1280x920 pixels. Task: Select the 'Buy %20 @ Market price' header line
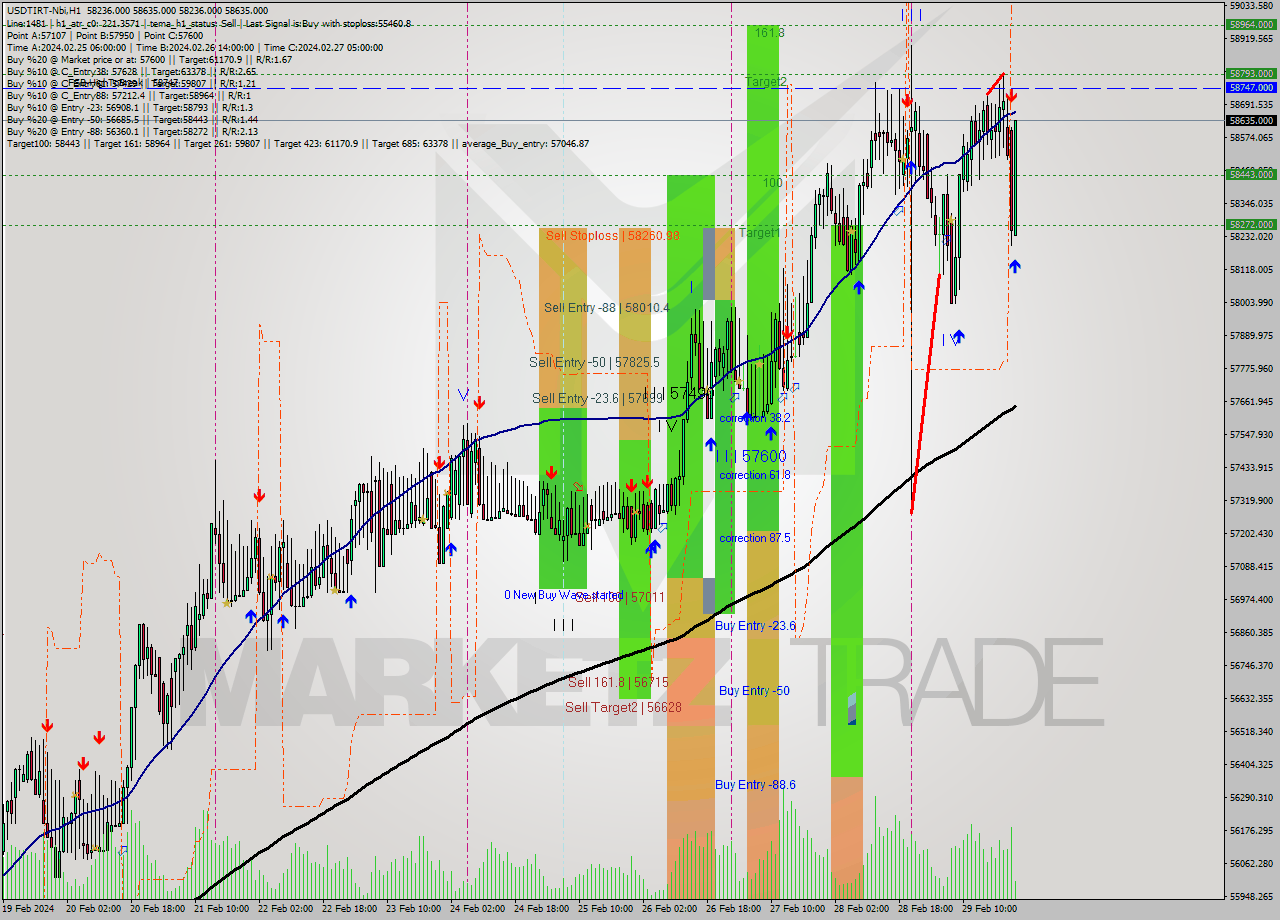[x=149, y=59]
